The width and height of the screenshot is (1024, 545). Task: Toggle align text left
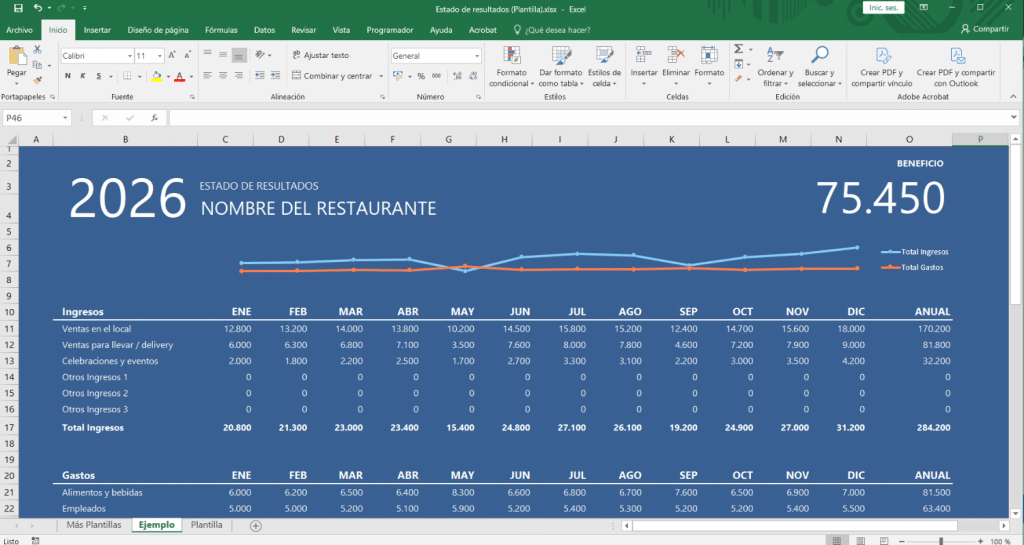click(208, 76)
